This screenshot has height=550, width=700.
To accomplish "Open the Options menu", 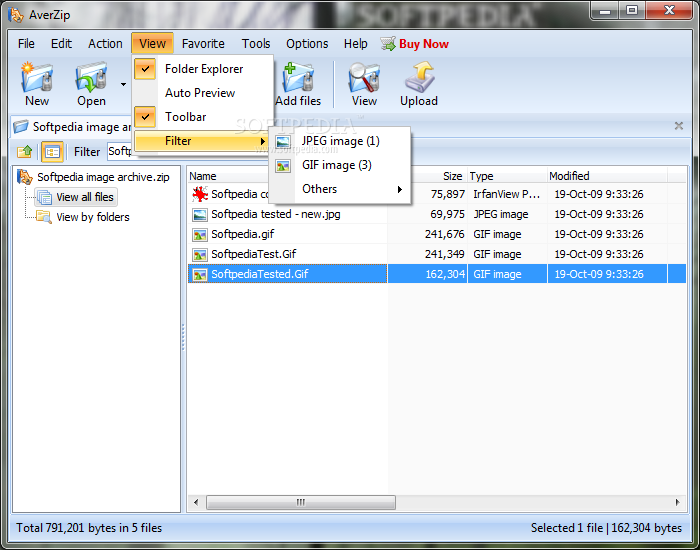I will [x=307, y=44].
